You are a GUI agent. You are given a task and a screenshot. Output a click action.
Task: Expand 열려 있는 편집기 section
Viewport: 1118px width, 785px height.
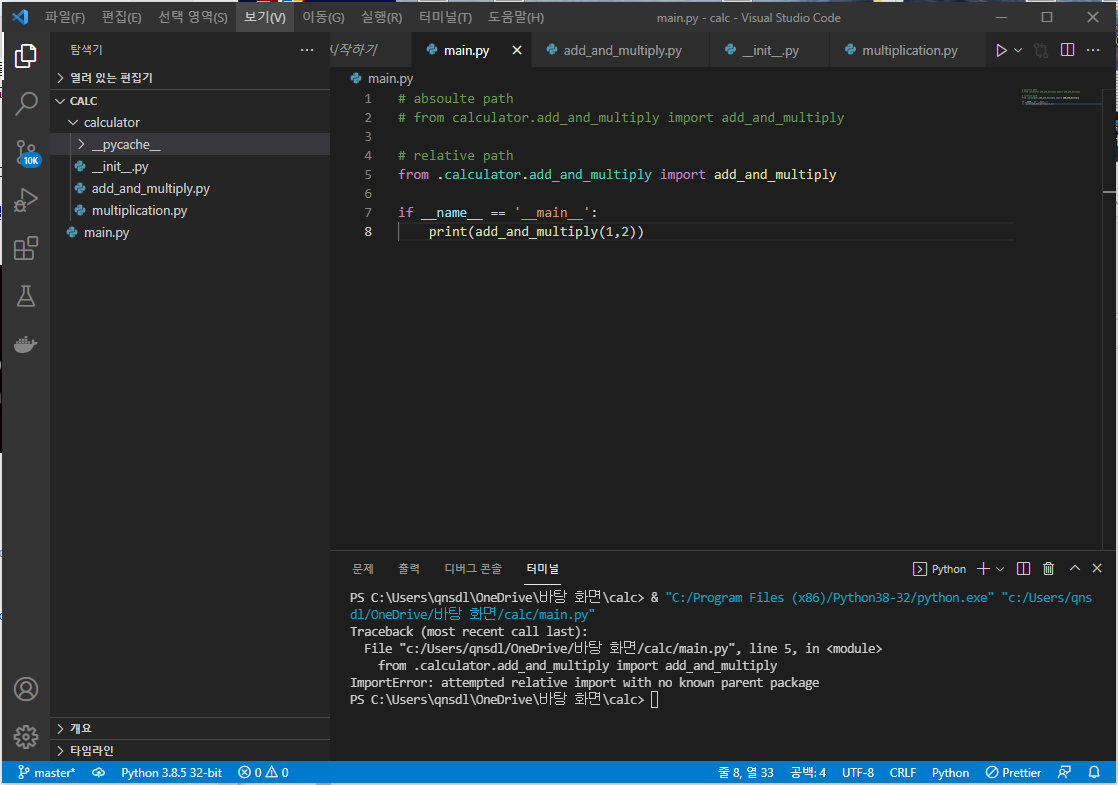click(x=190, y=78)
